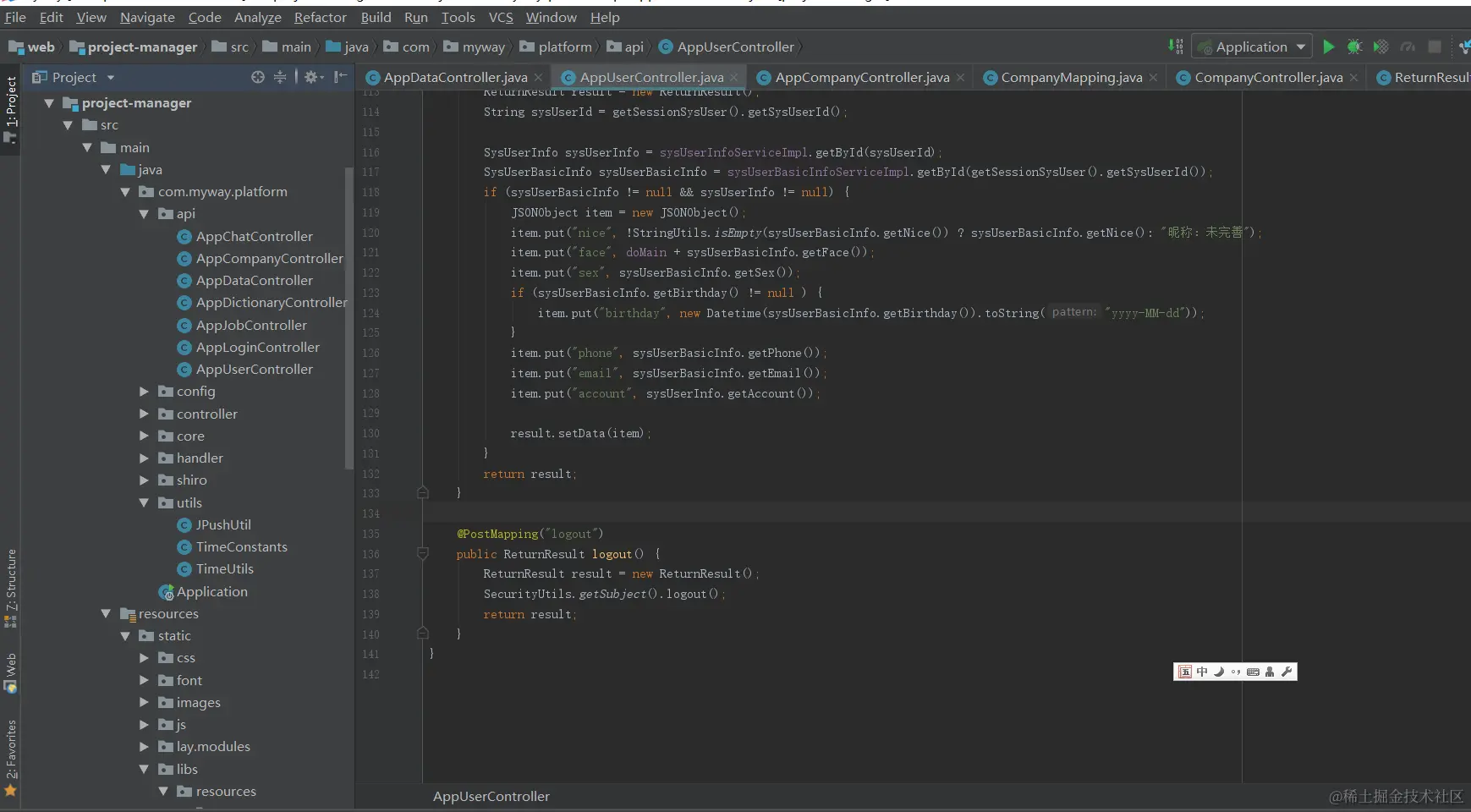The width and height of the screenshot is (1471, 812).
Task: Toggle the 1: Project tool window button
Action: (x=10, y=108)
